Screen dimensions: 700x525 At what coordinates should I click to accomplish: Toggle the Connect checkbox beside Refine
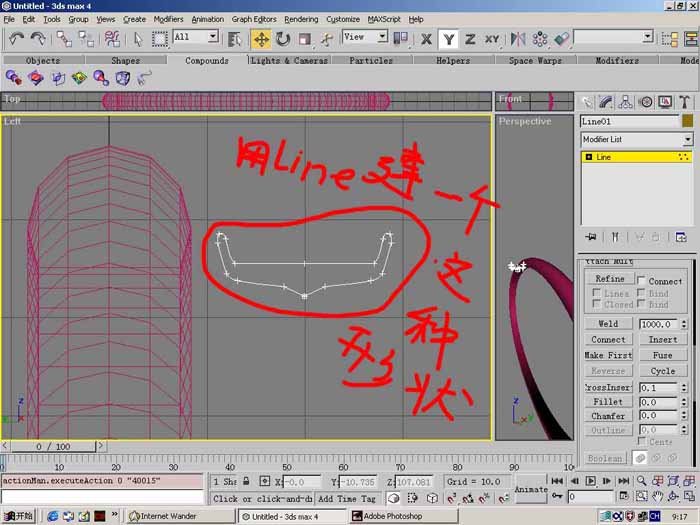[x=641, y=280]
